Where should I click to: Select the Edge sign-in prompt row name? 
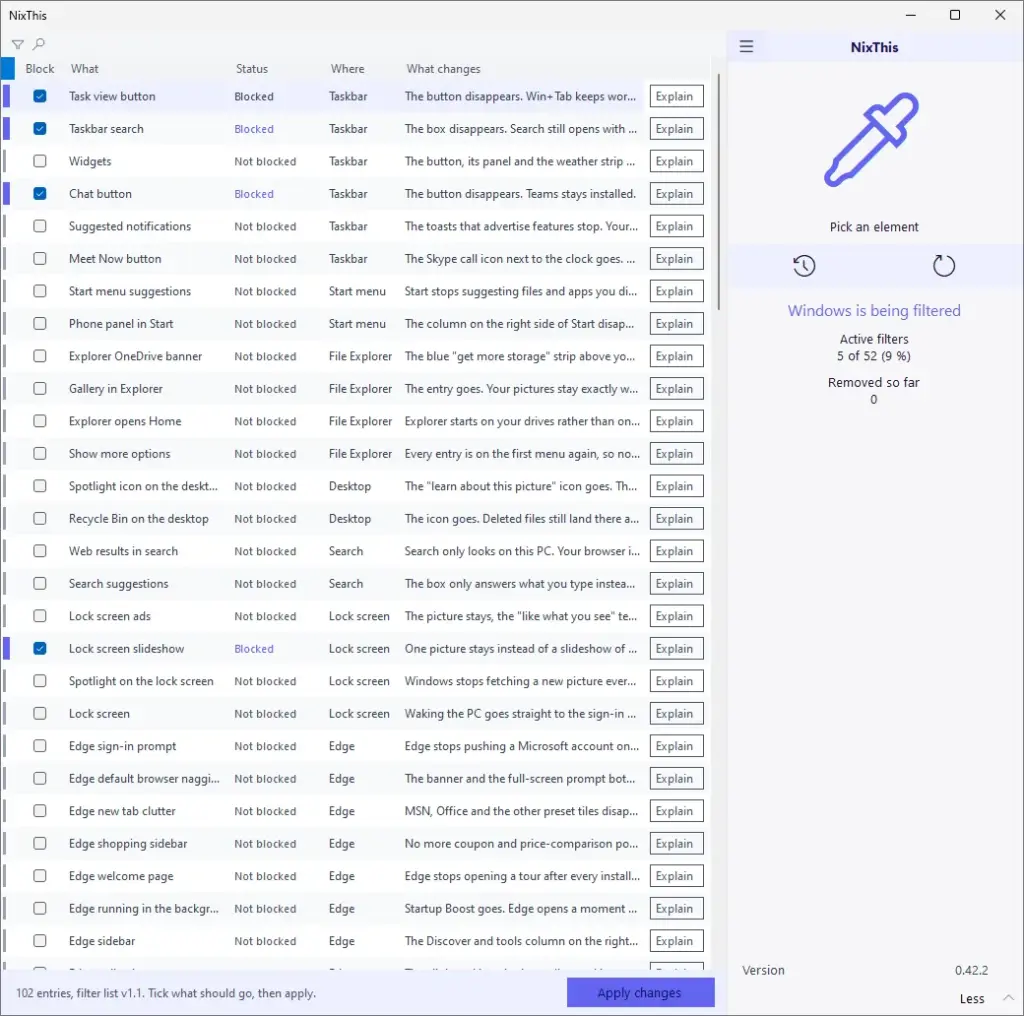122,746
